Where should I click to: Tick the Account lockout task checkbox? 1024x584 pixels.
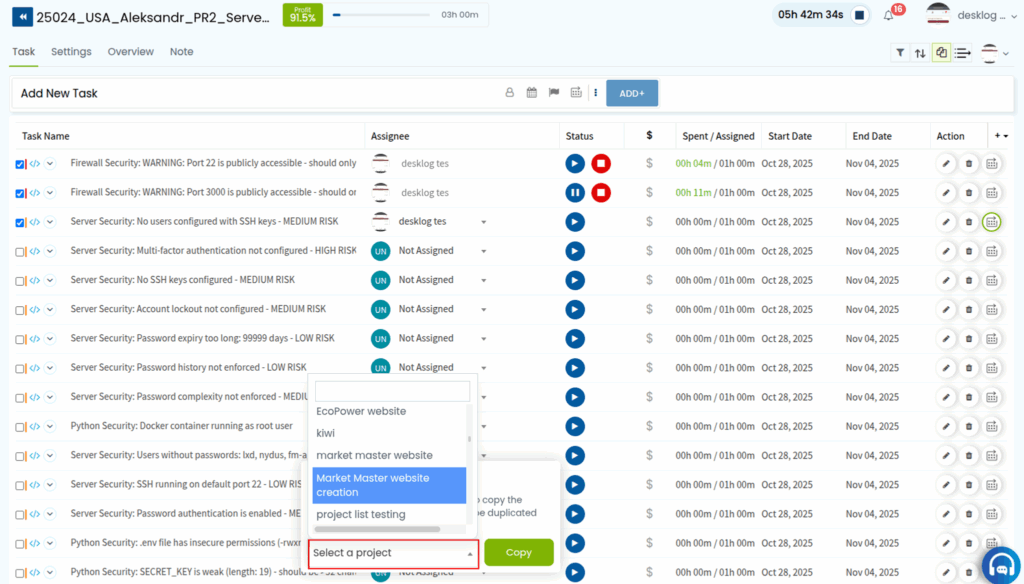click(20, 310)
